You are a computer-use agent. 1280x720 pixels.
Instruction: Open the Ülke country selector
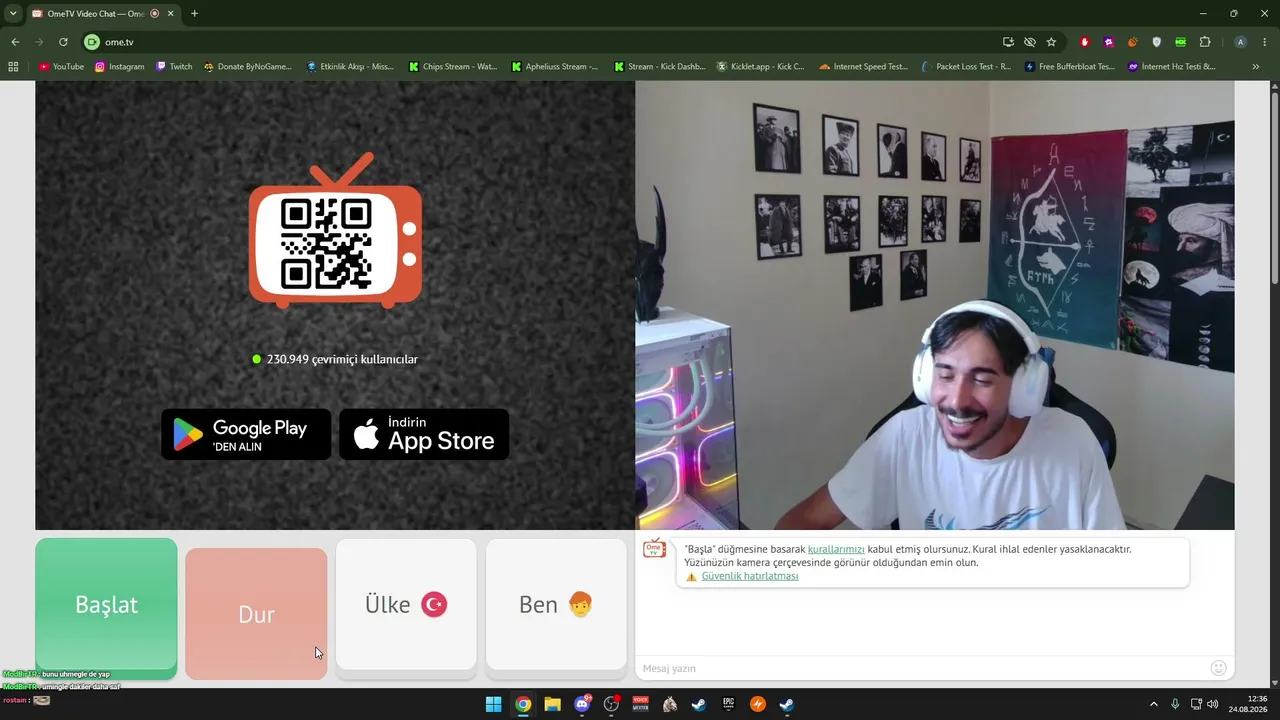click(x=406, y=604)
